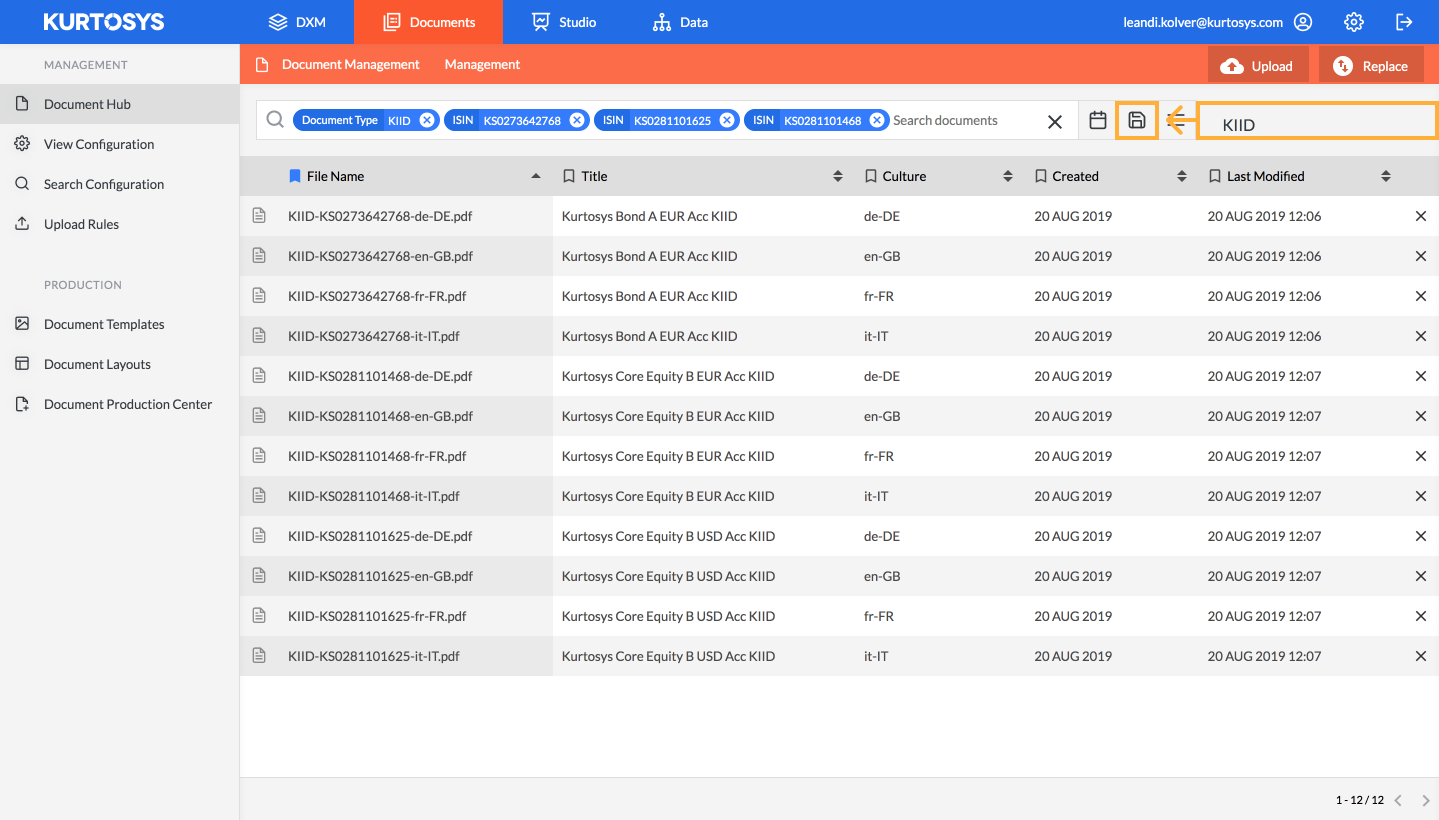Click the document icon beside Document Management
The image size is (1439, 820).
pyautogui.click(x=262, y=64)
